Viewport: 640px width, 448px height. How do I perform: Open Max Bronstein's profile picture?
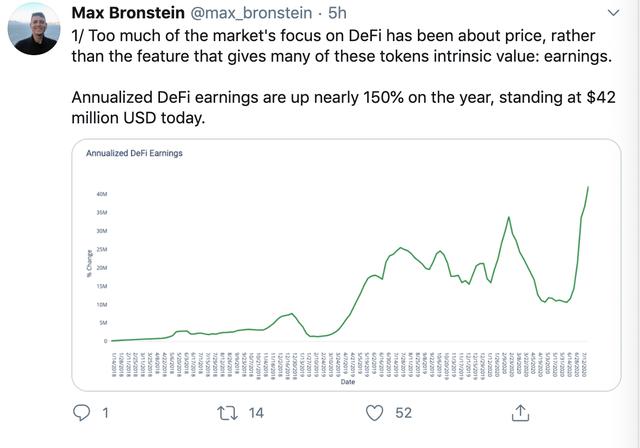(x=34, y=30)
